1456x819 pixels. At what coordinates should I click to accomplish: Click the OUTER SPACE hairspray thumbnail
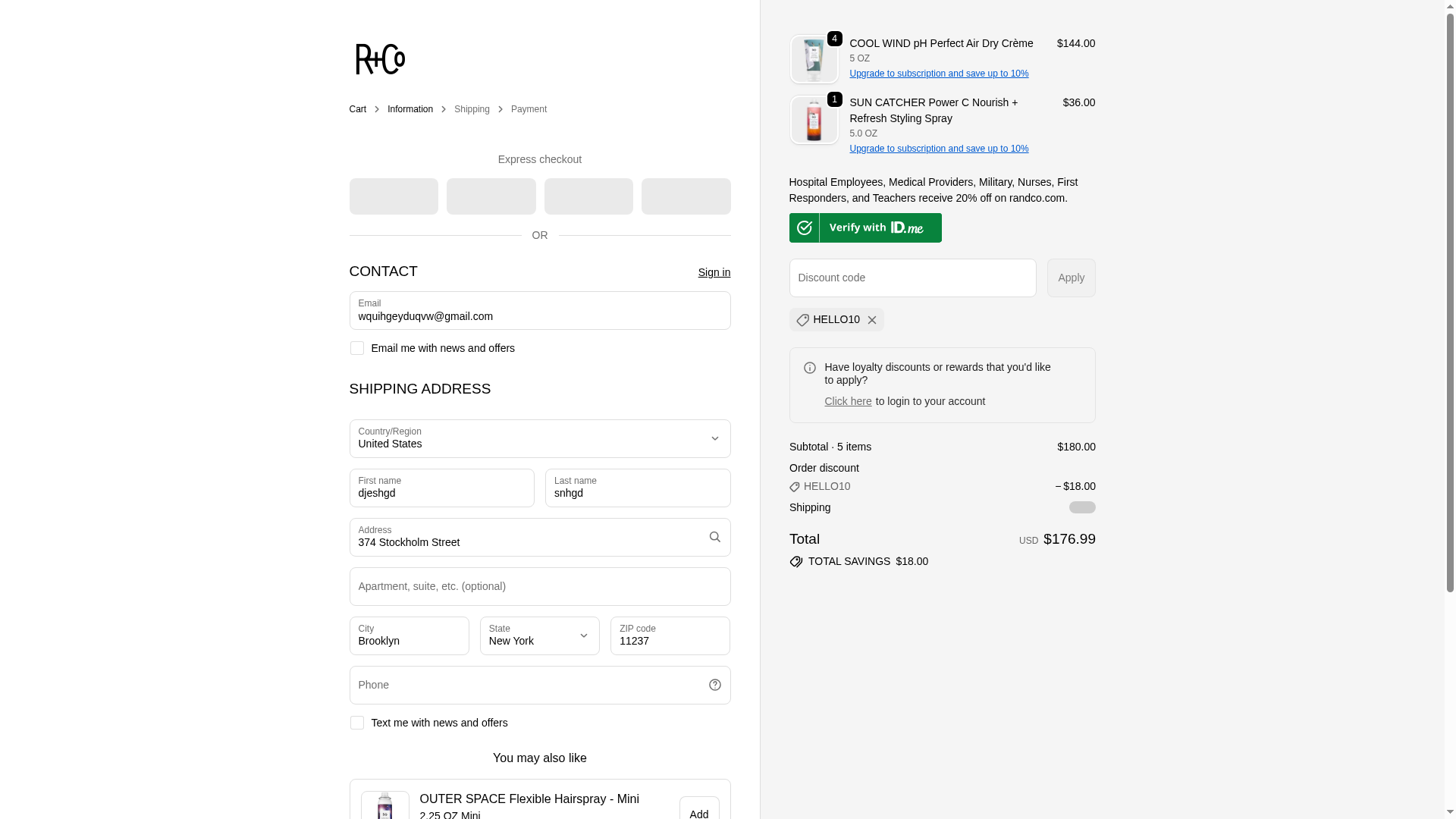pyautogui.click(x=384, y=805)
